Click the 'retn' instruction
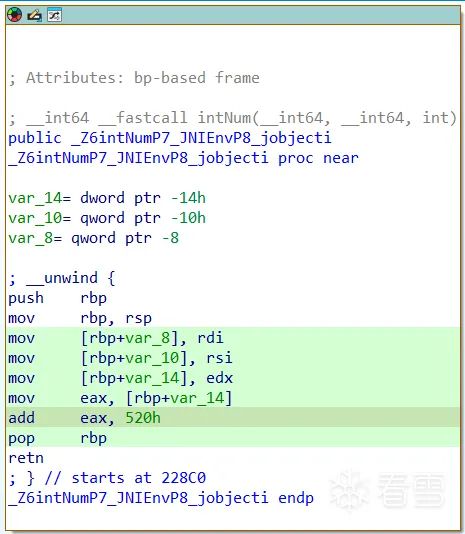This screenshot has height=534, width=465. [x=26, y=458]
